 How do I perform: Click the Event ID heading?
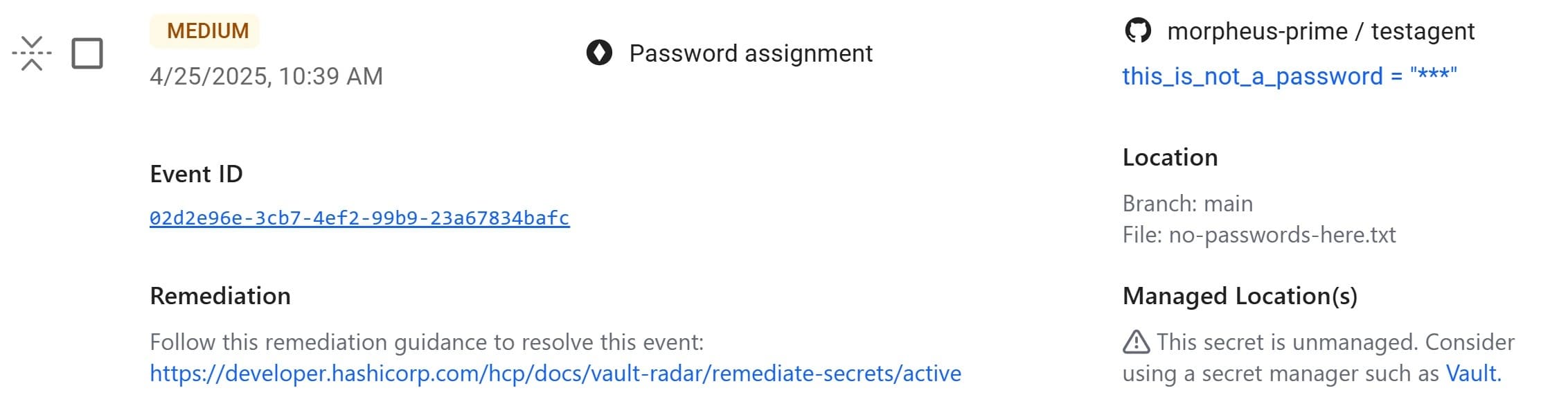pyautogui.click(x=196, y=174)
